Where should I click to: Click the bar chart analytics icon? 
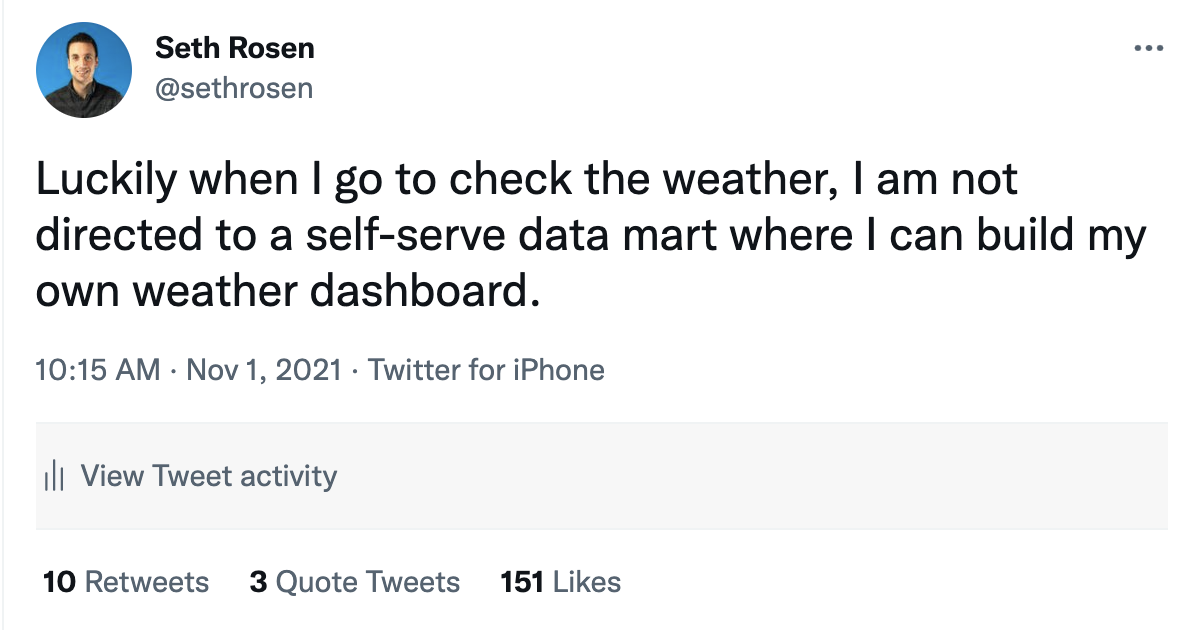54,476
